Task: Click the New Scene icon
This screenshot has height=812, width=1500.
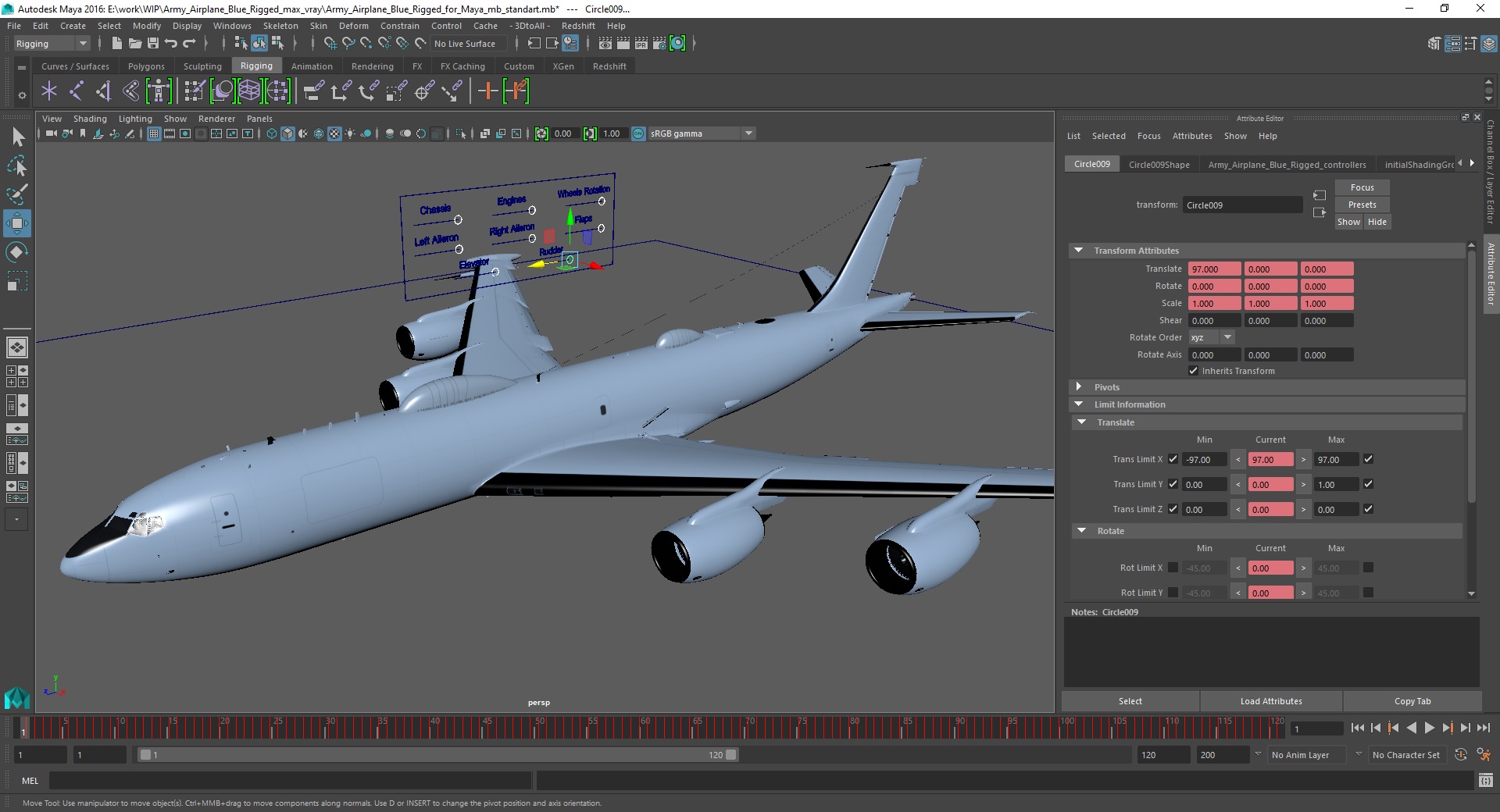Action: (116, 44)
